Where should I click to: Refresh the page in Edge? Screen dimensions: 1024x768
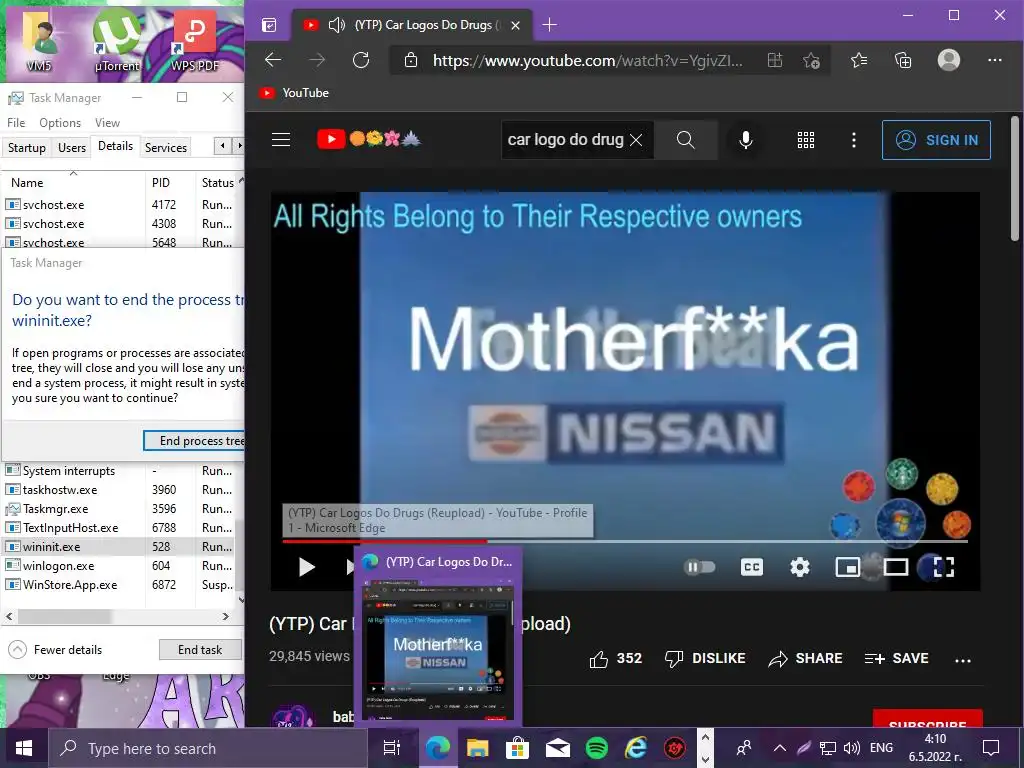tap(361, 60)
